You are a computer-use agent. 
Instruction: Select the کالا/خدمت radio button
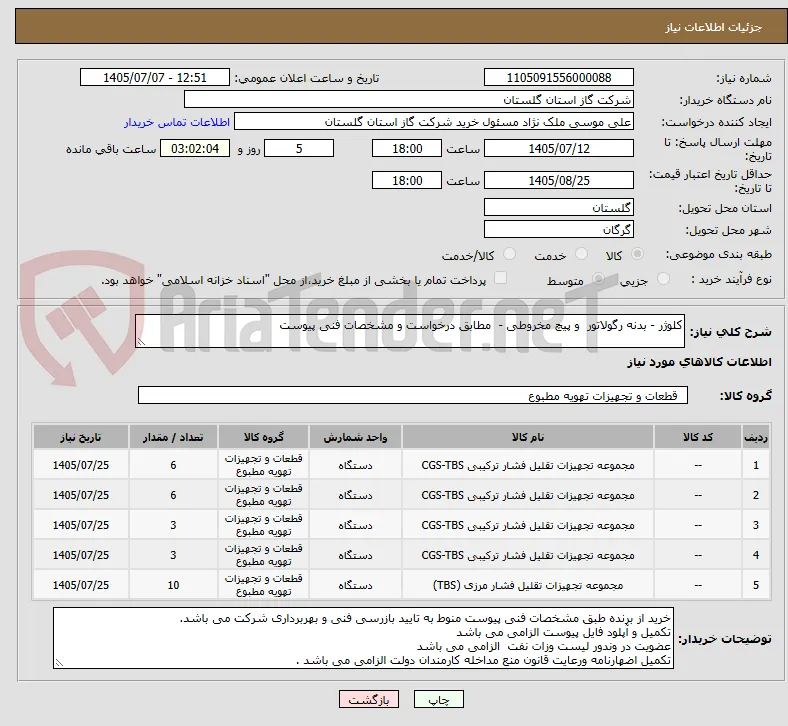pyautogui.click(x=510, y=254)
